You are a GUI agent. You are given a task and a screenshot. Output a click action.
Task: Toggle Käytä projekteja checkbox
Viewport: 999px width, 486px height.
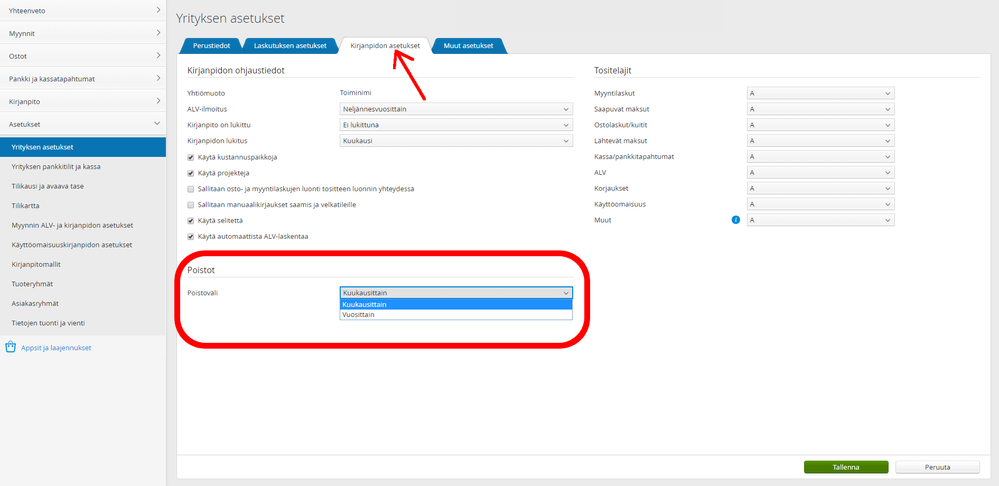tap(190, 173)
